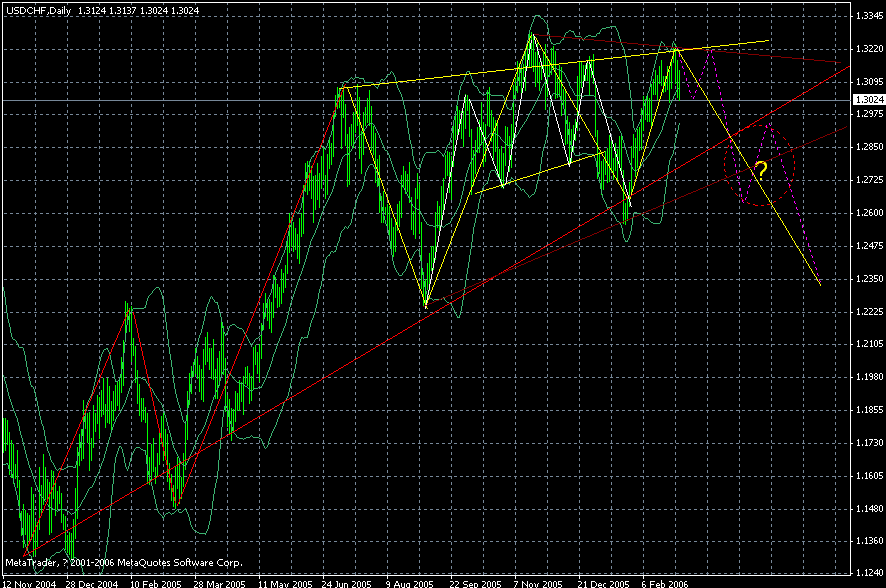Select the highlighted current price label 1.3024
The width and height of the screenshot is (886, 588).
868,99
